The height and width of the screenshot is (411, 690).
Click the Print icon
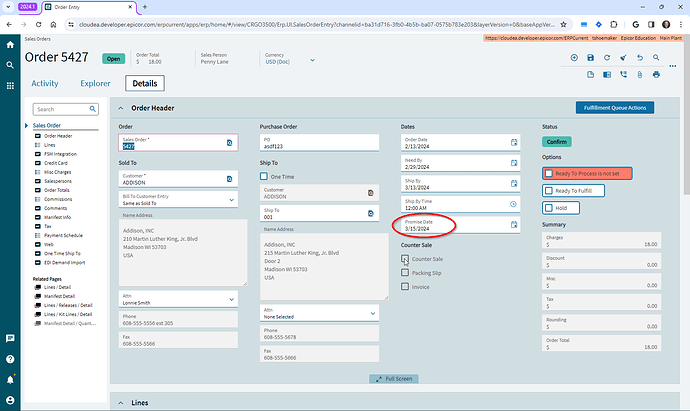[656, 75]
